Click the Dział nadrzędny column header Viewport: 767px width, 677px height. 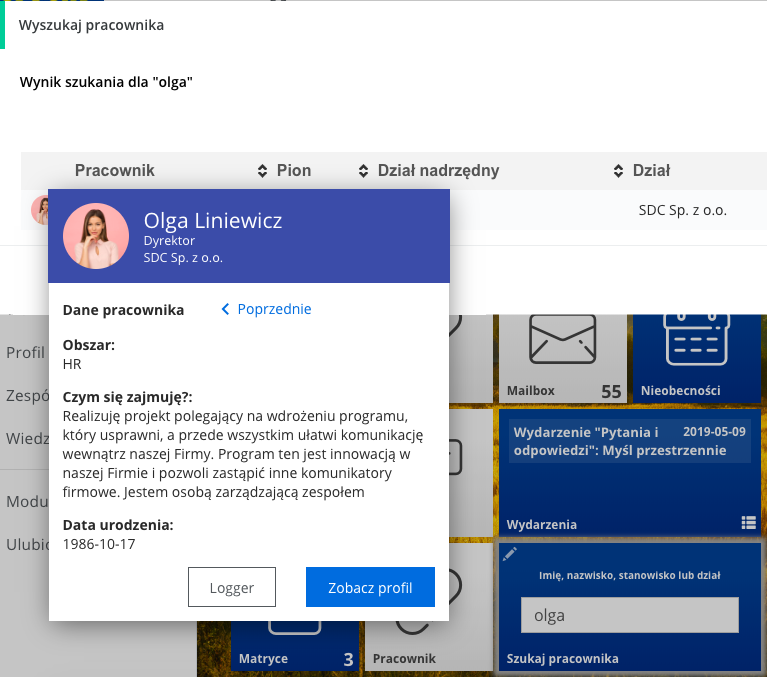click(438, 171)
